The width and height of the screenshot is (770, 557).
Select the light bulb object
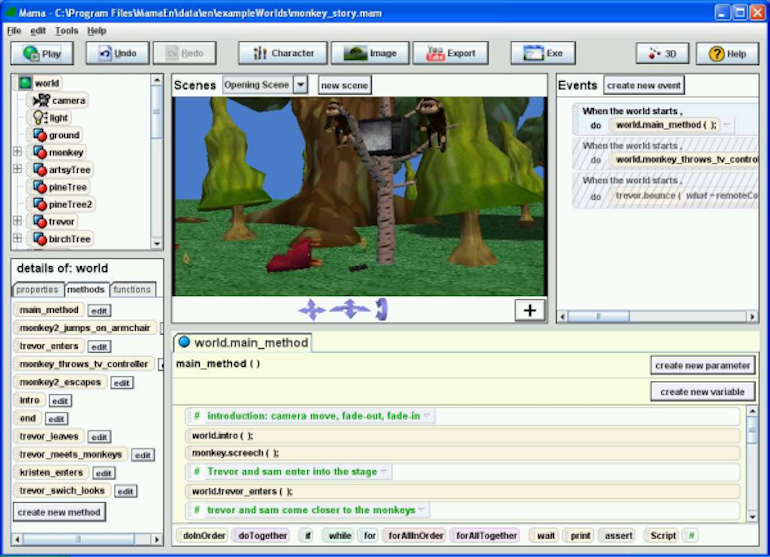[51, 117]
